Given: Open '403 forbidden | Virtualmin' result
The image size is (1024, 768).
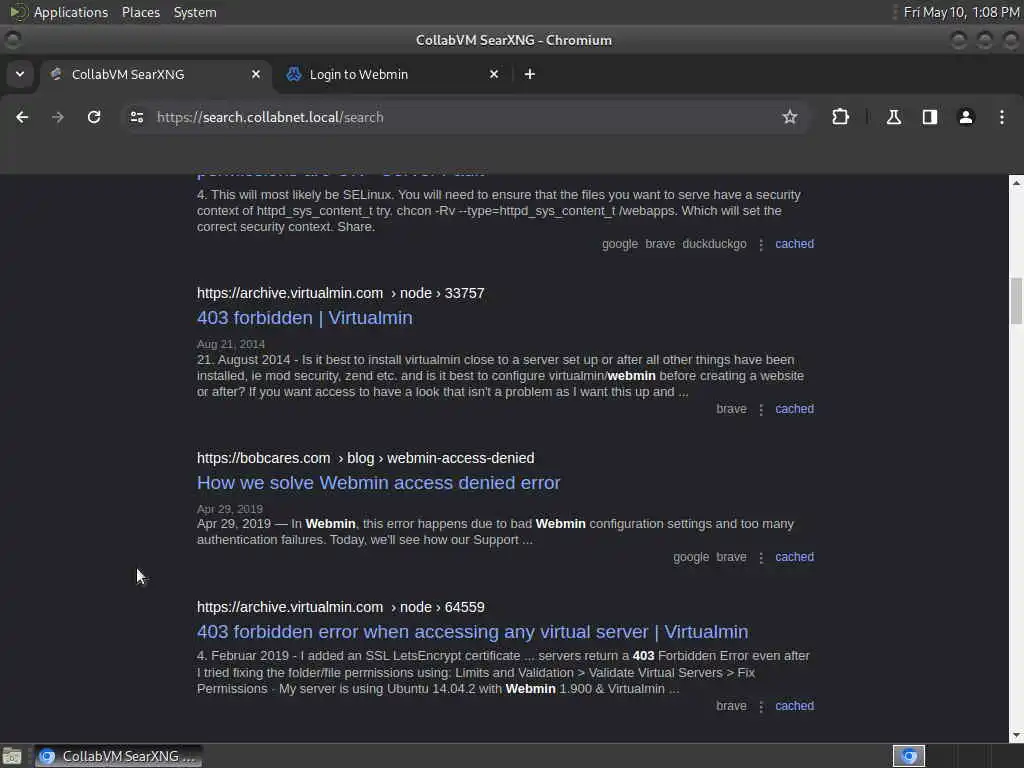Looking at the screenshot, I should (304, 318).
